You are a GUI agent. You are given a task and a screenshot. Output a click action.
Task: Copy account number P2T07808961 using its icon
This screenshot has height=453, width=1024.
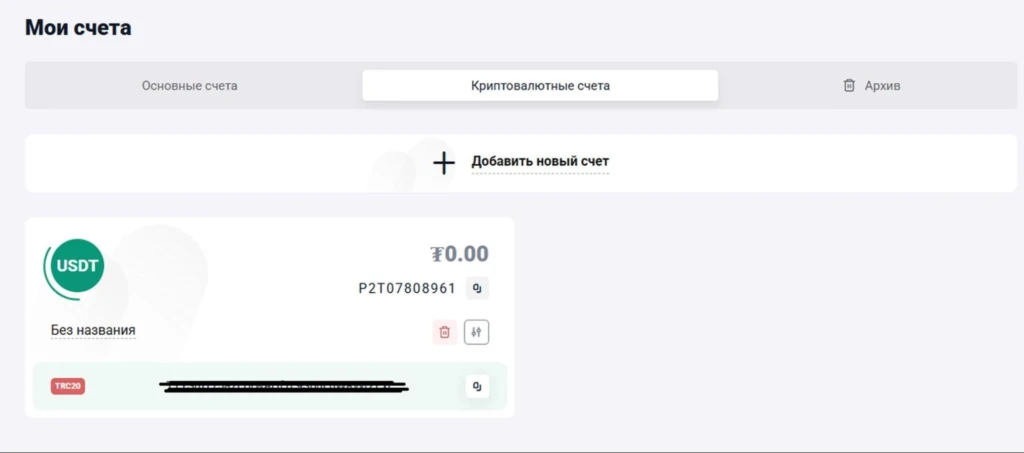[x=477, y=289]
